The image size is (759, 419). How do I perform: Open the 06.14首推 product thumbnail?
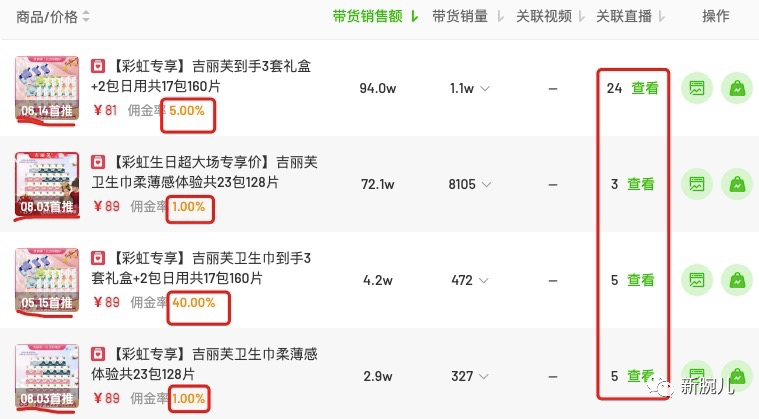(x=47, y=88)
